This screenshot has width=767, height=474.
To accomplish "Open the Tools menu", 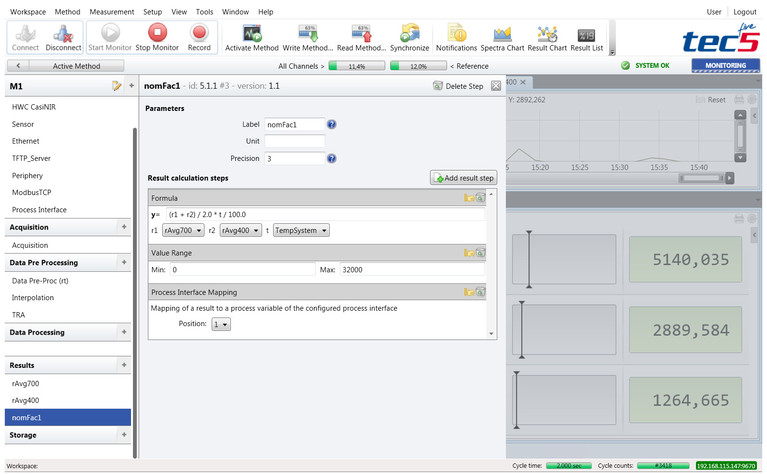I will click(204, 11).
